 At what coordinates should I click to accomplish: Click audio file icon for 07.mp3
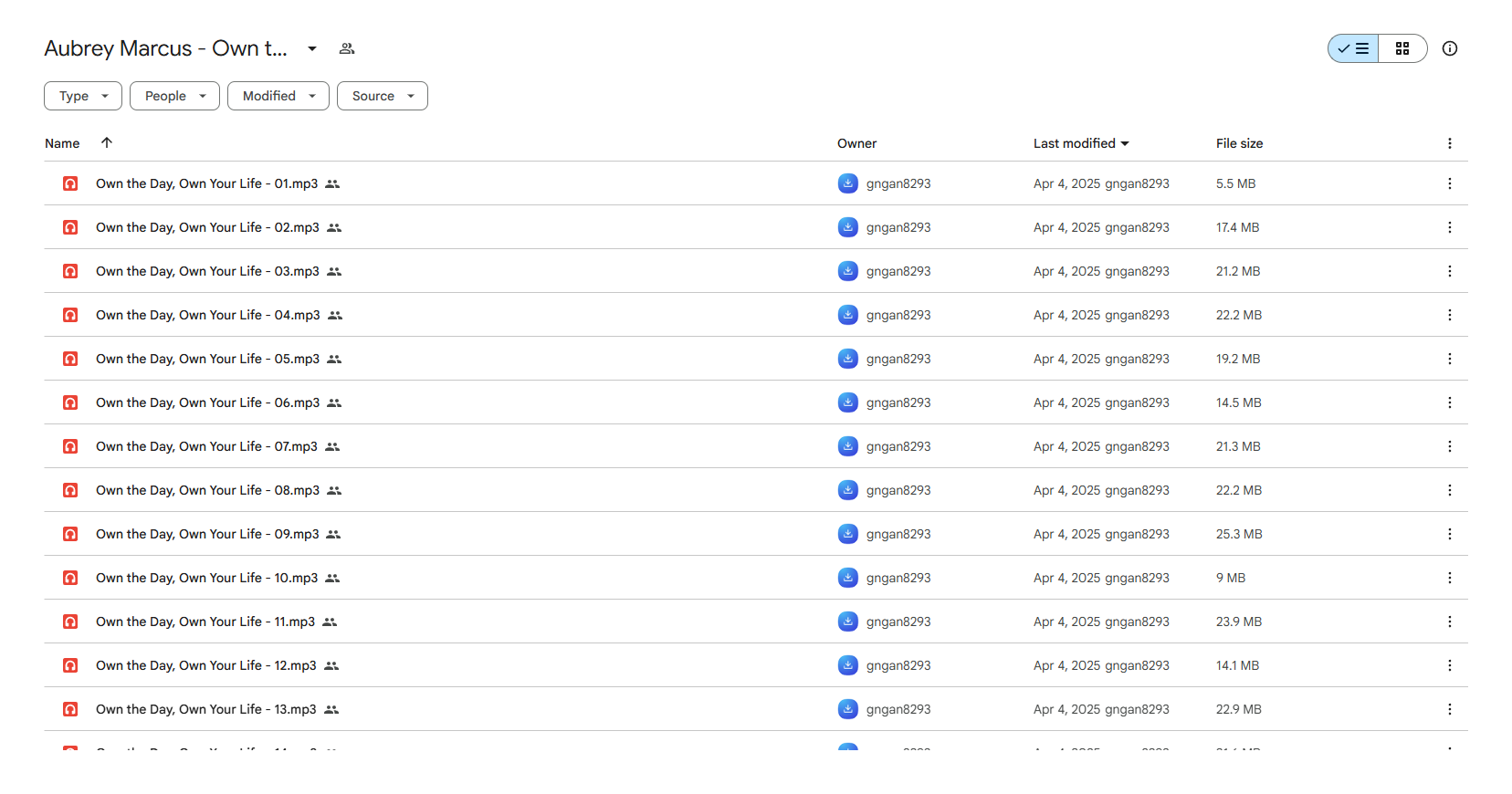tap(70, 446)
